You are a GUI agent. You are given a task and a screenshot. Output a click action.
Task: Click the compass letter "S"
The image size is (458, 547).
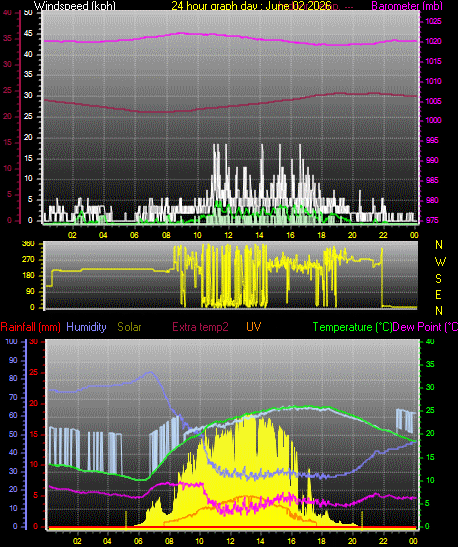click(439, 279)
